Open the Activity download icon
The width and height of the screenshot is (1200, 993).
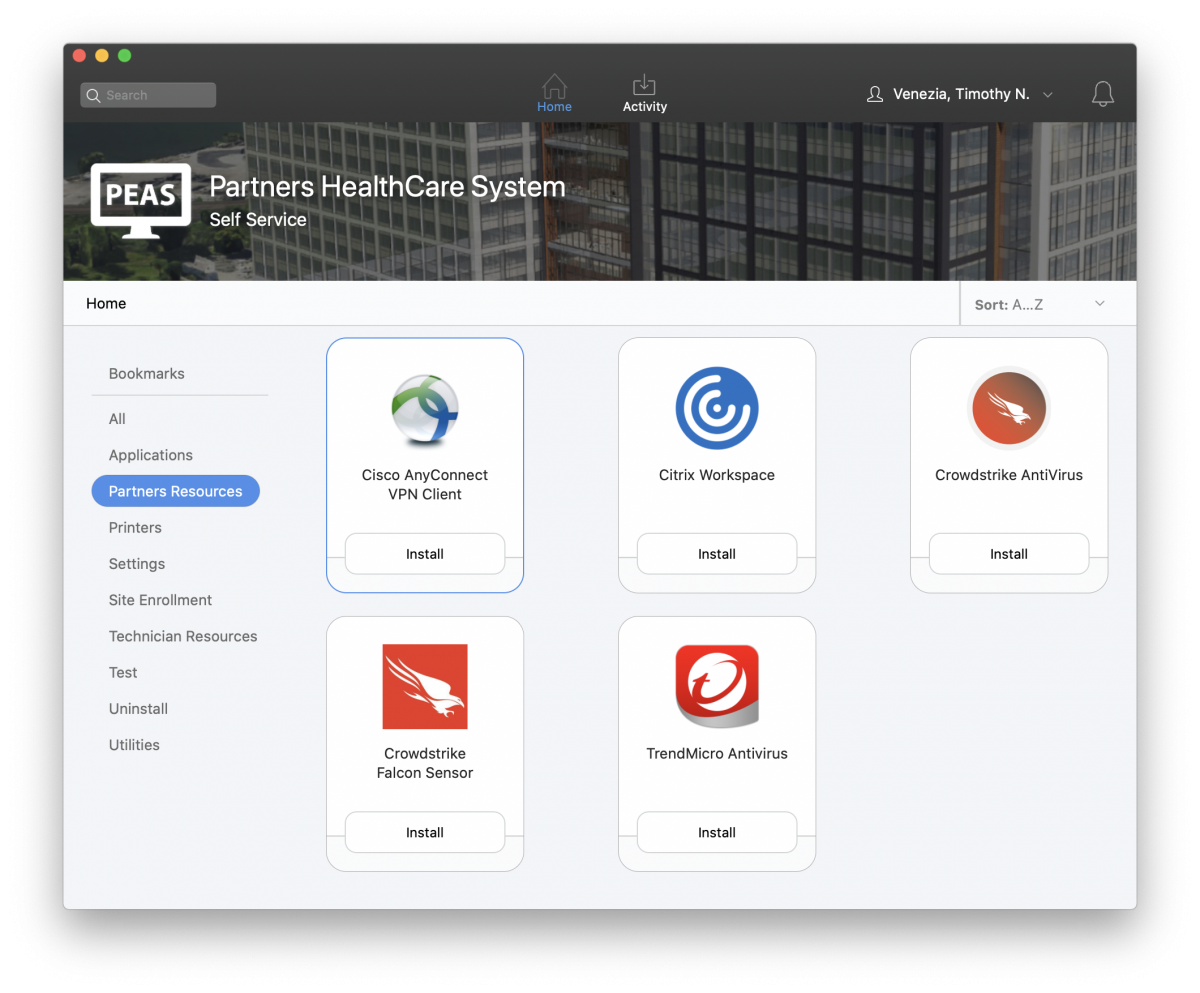click(645, 86)
